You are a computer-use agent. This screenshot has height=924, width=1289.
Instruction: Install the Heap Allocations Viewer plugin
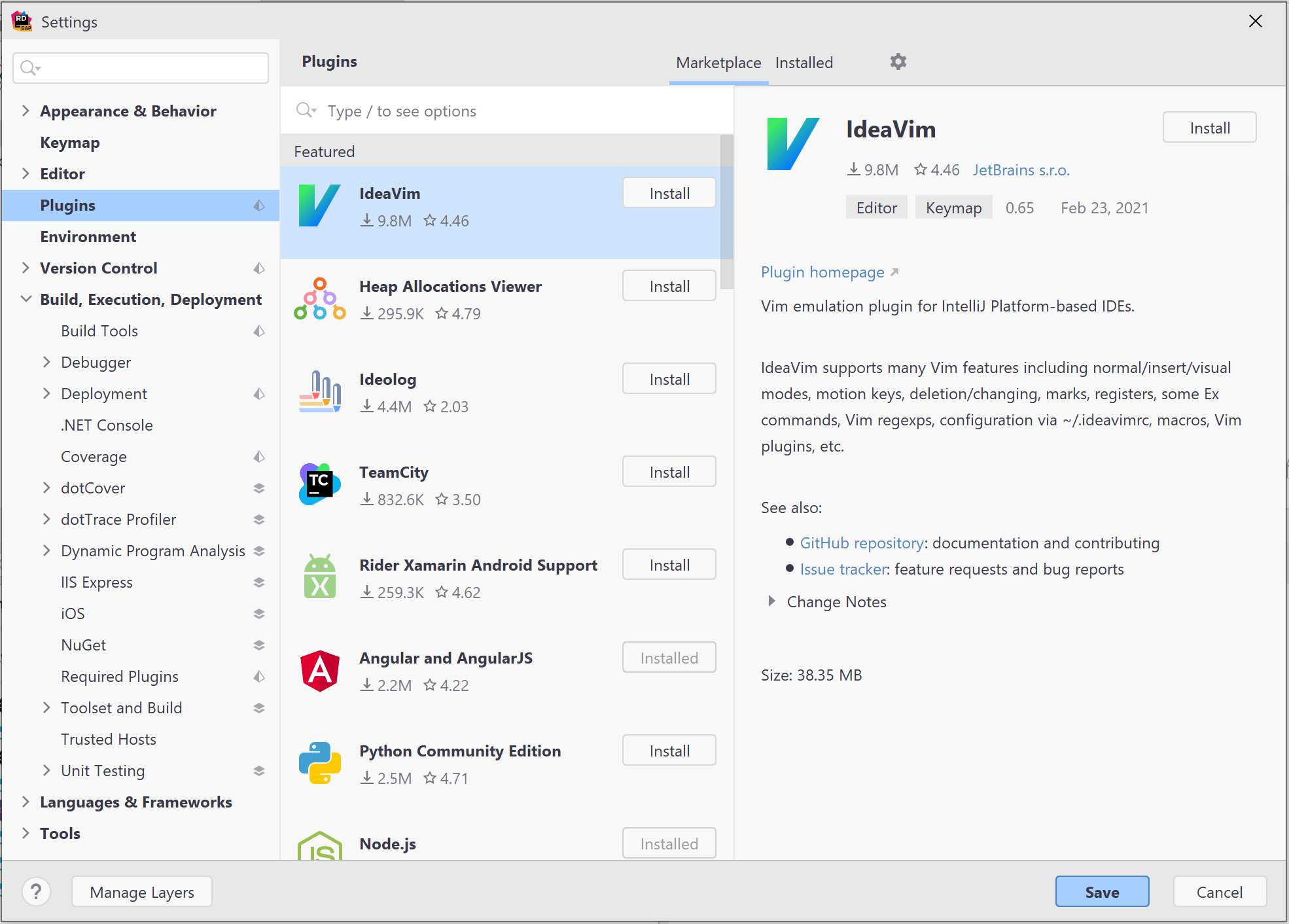(x=669, y=286)
